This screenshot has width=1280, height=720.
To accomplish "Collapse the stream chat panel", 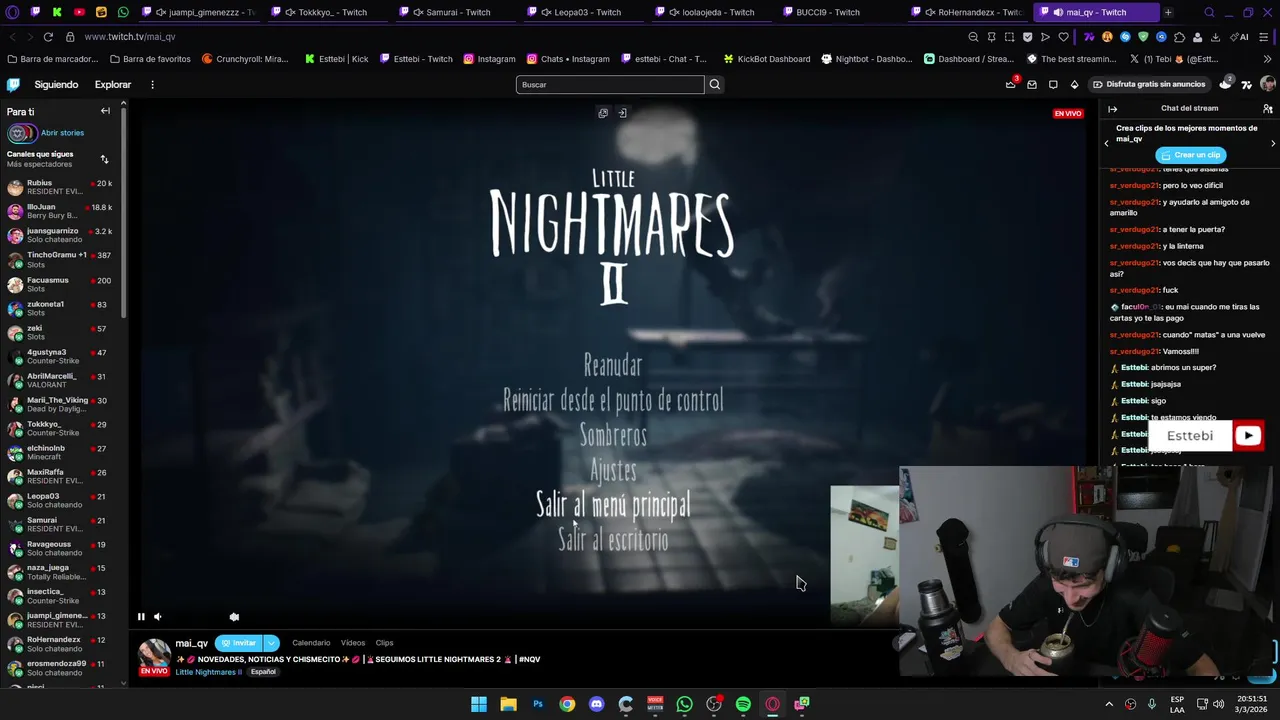I will click(x=1112, y=109).
